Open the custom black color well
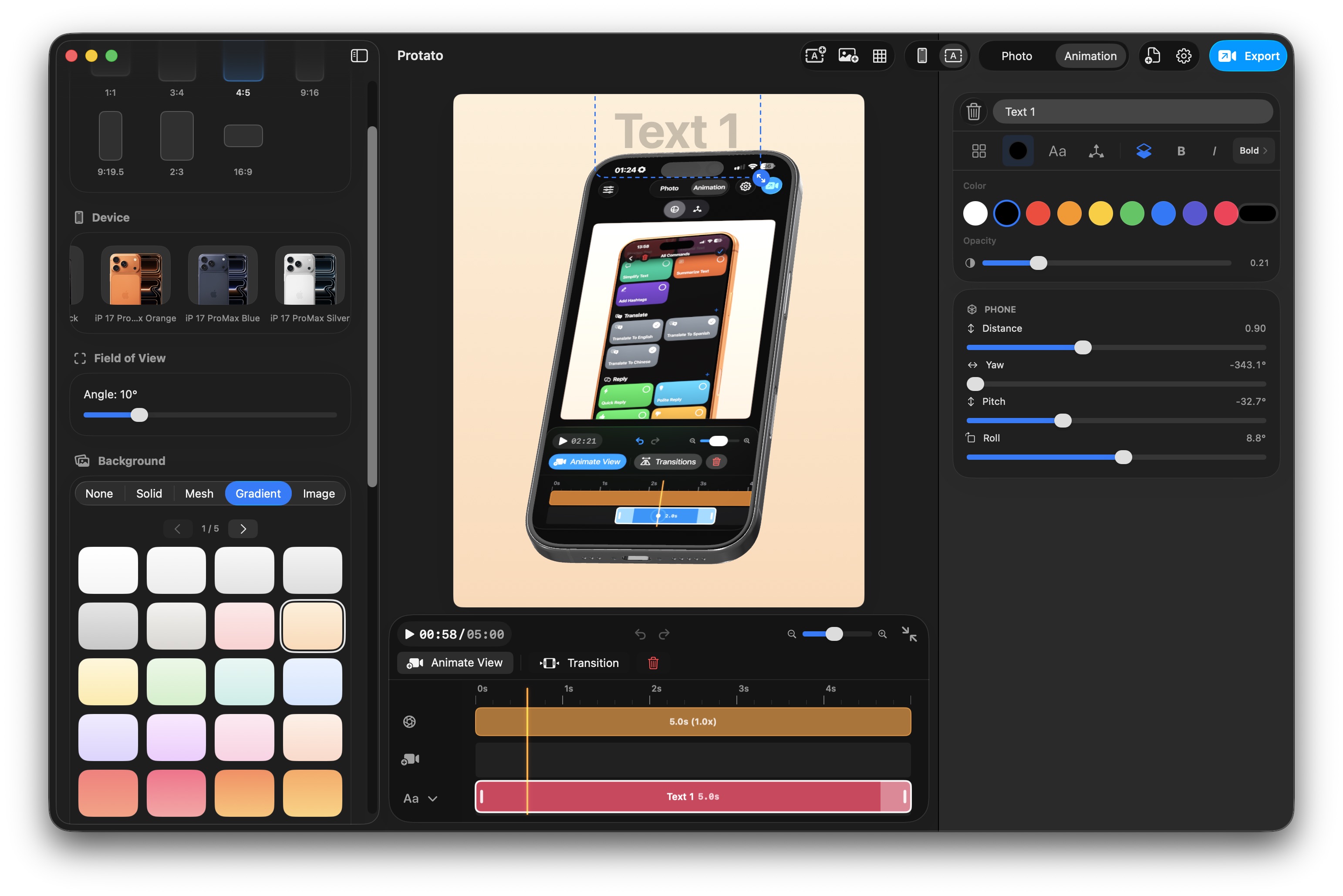 coord(1257,214)
